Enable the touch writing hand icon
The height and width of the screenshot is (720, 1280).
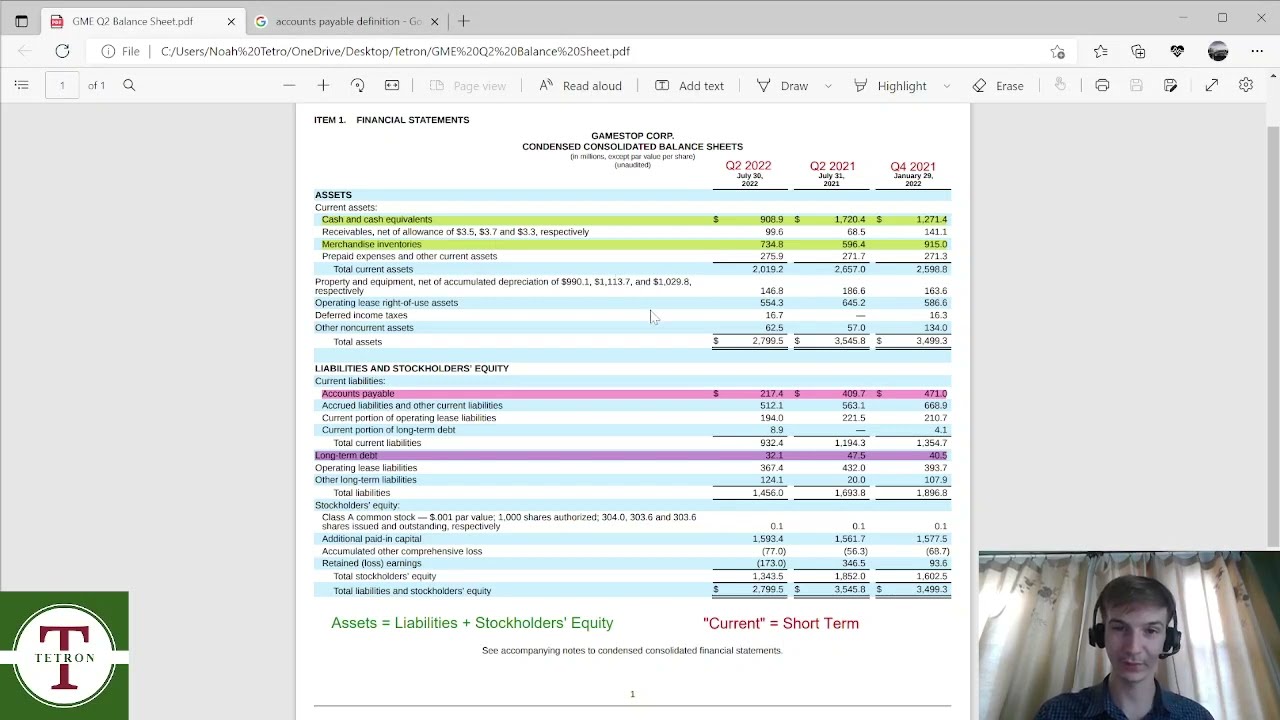point(1060,85)
